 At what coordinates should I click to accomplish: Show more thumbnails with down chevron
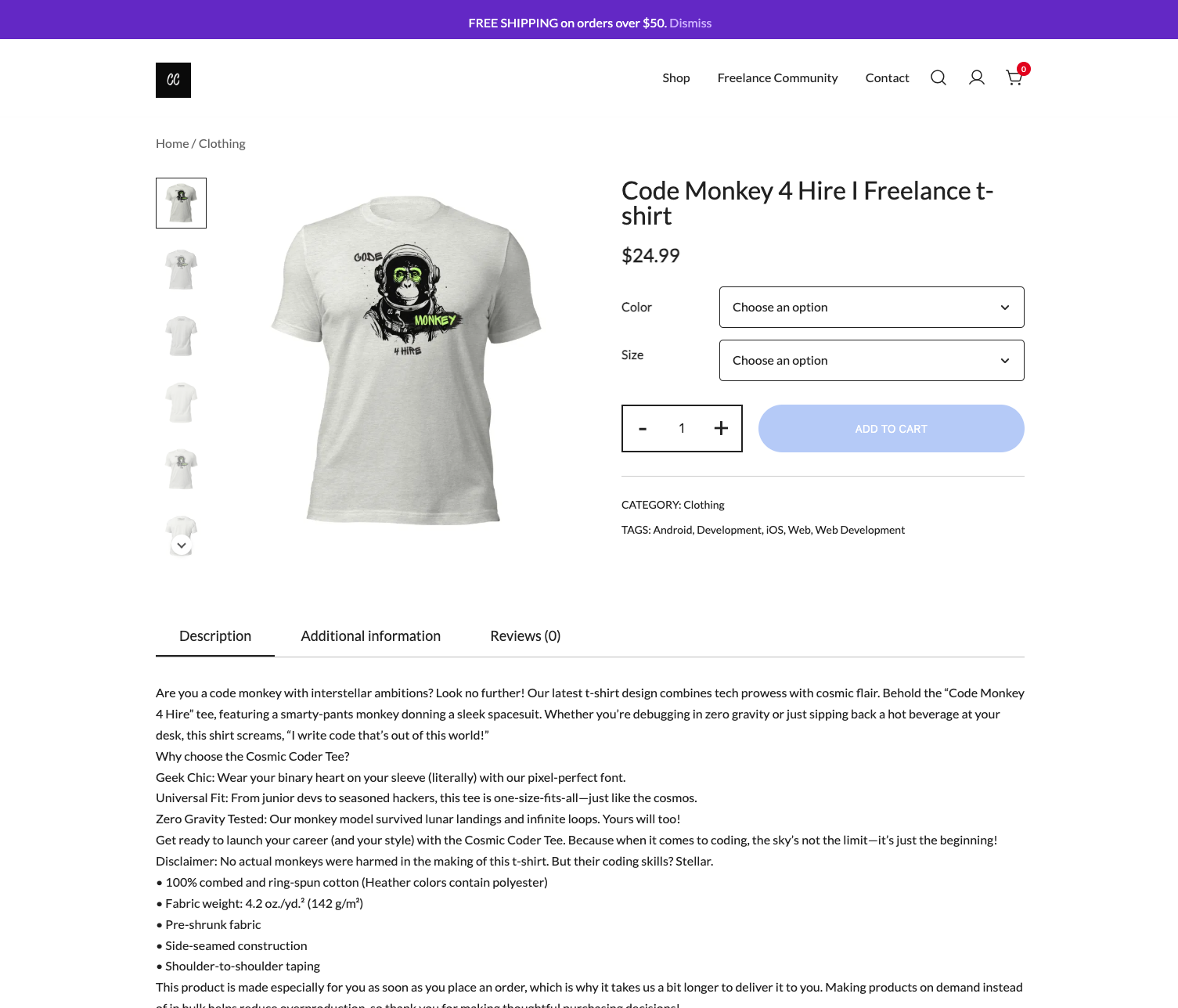(182, 545)
